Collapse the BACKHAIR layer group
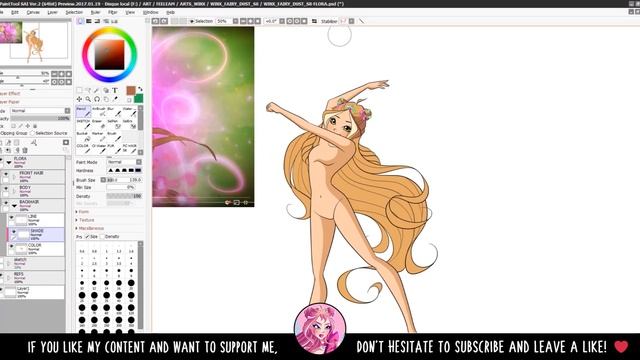Screen dimensions: 640x360 pyautogui.click(x=14, y=206)
